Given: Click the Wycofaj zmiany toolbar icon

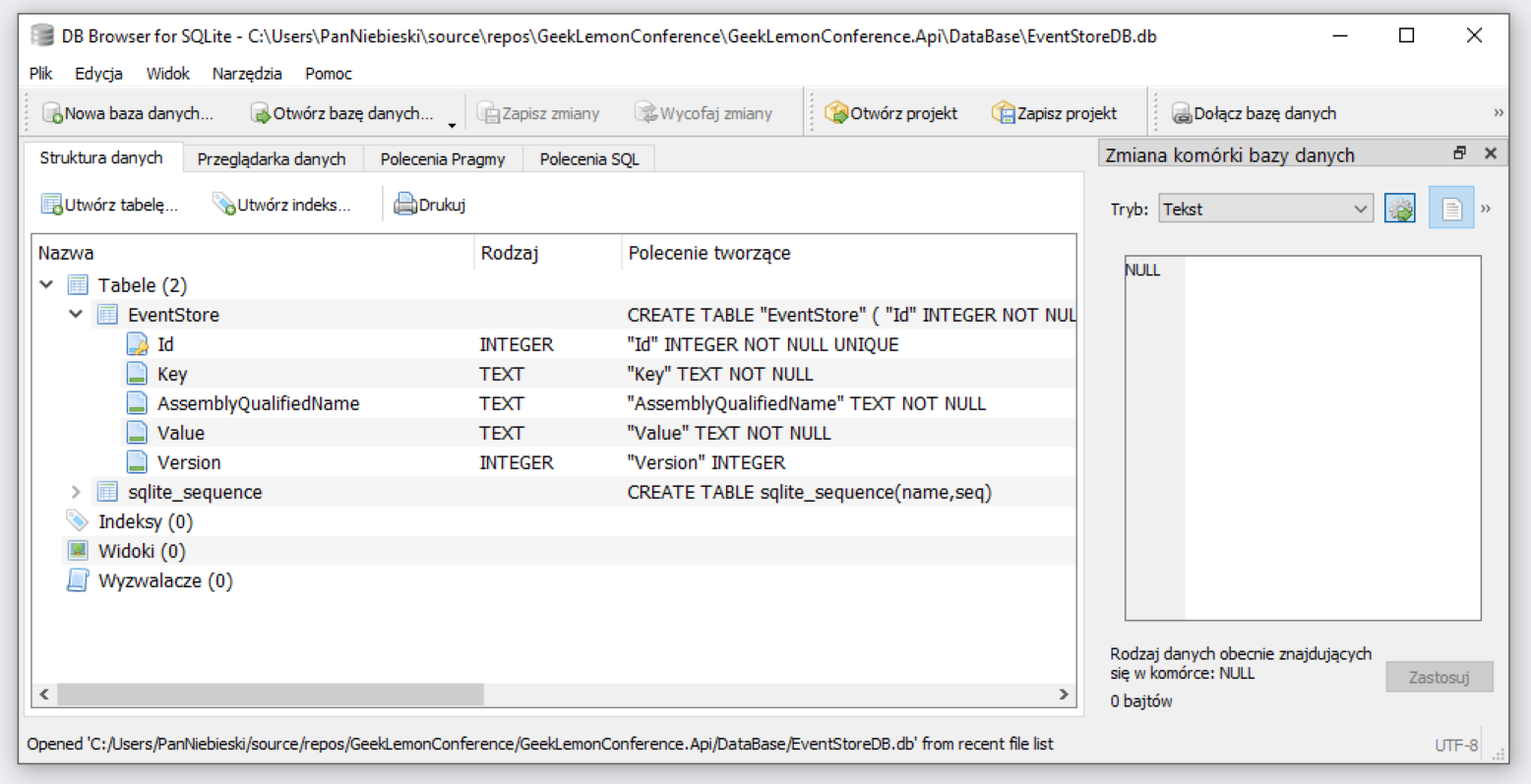Looking at the screenshot, I should [646, 113].
